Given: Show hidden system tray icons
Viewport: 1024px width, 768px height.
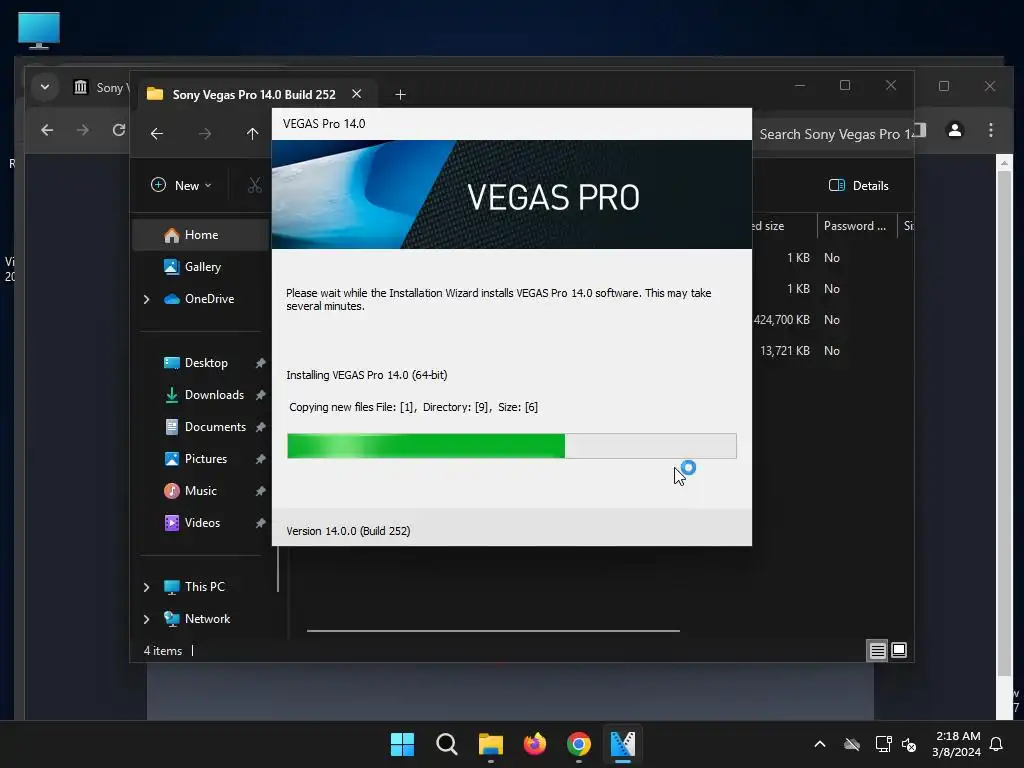Looking at the screenshot, I should click(820, 744).
